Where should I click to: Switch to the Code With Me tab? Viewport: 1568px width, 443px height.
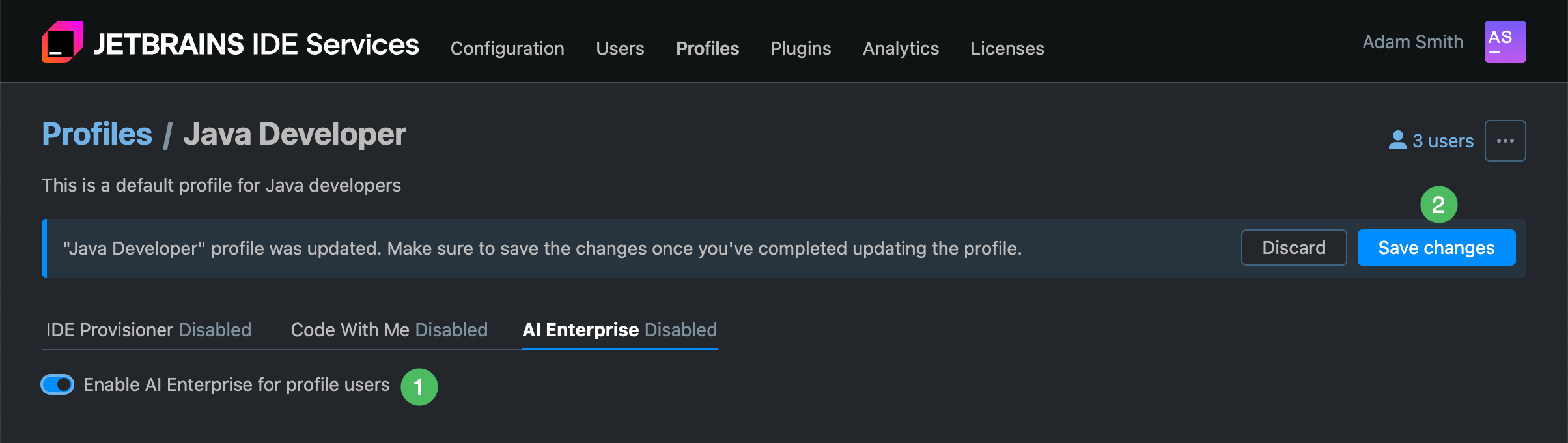click(389, 330)
